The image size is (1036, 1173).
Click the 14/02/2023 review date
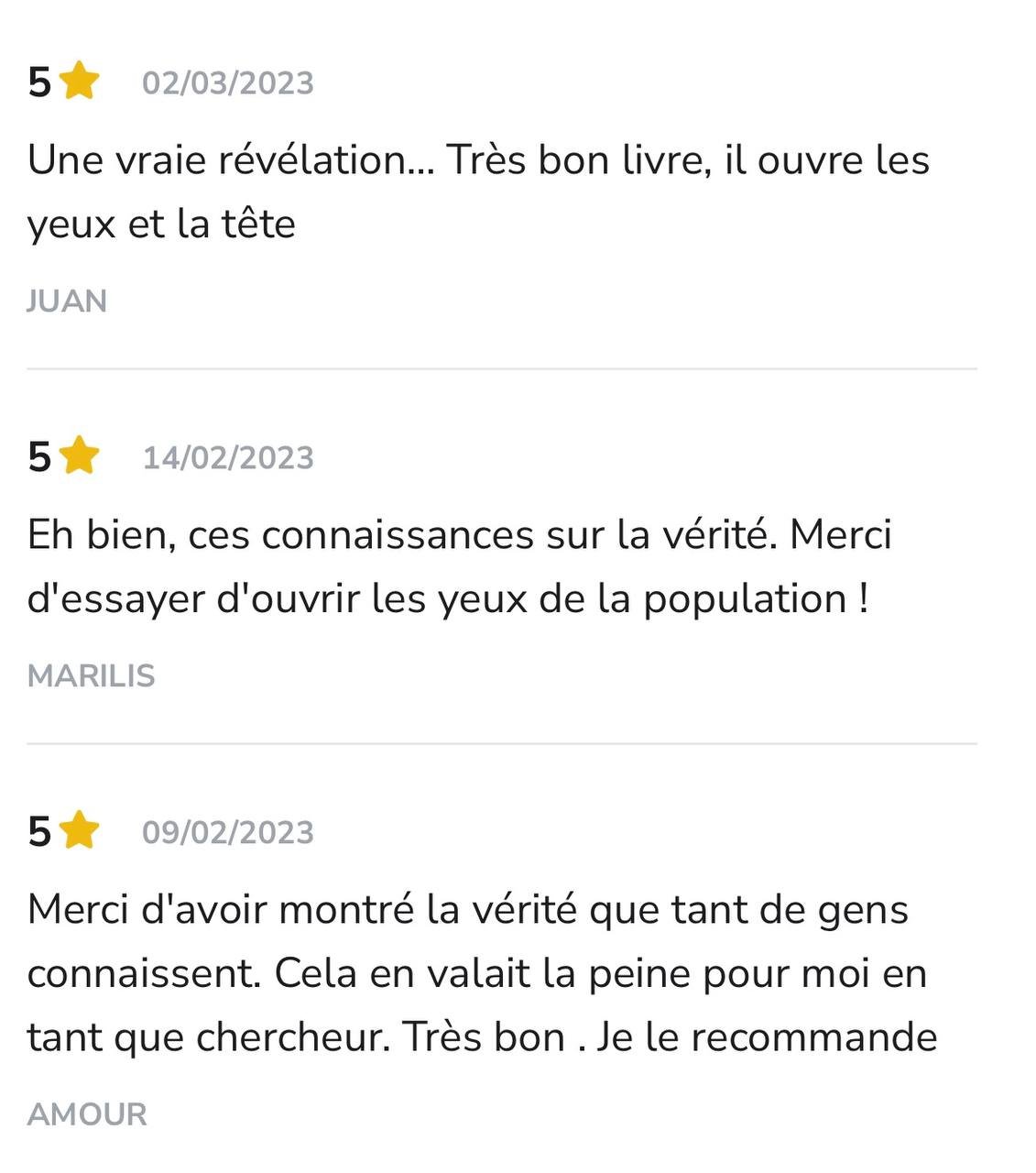[x=228, y=457]
